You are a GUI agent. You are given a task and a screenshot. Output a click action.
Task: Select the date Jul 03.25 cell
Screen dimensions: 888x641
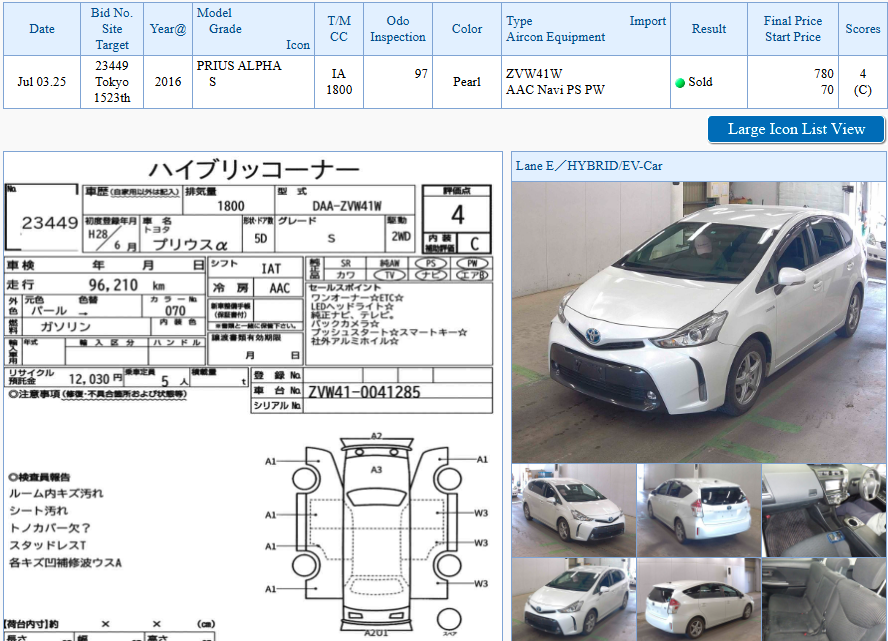[42, 82]
